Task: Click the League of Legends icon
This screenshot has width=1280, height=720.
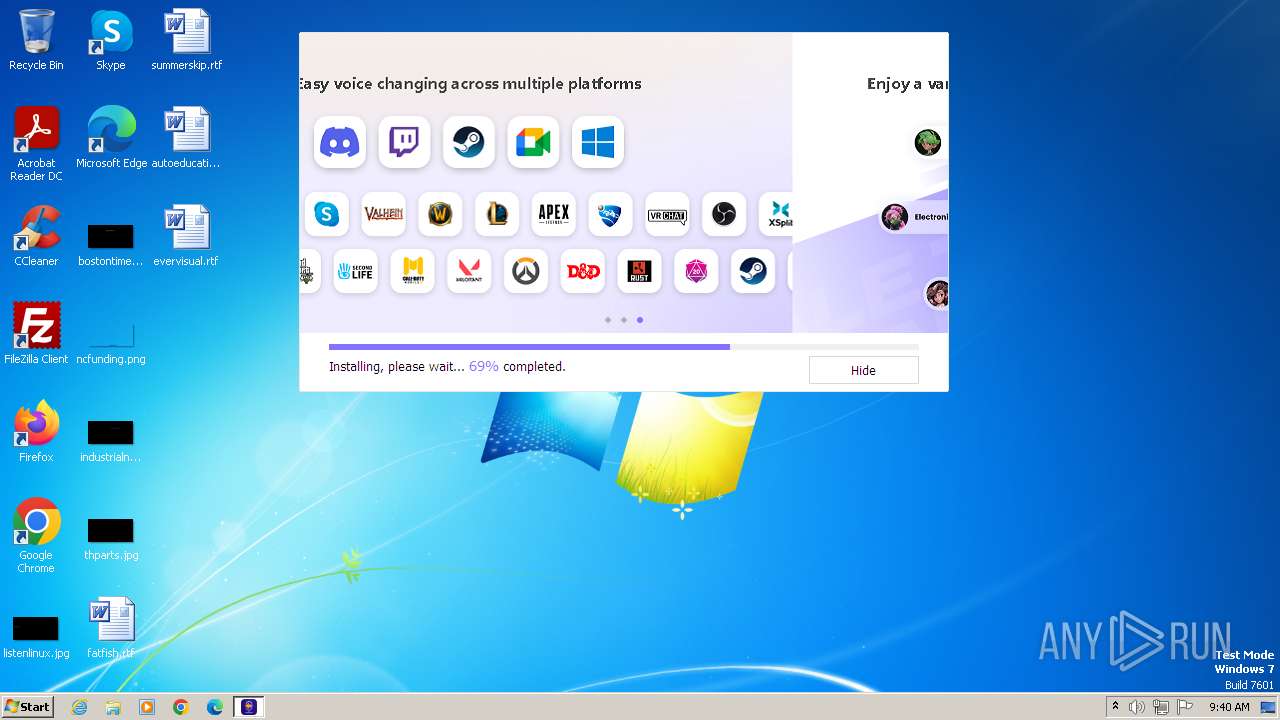Action: pos(497,214)
